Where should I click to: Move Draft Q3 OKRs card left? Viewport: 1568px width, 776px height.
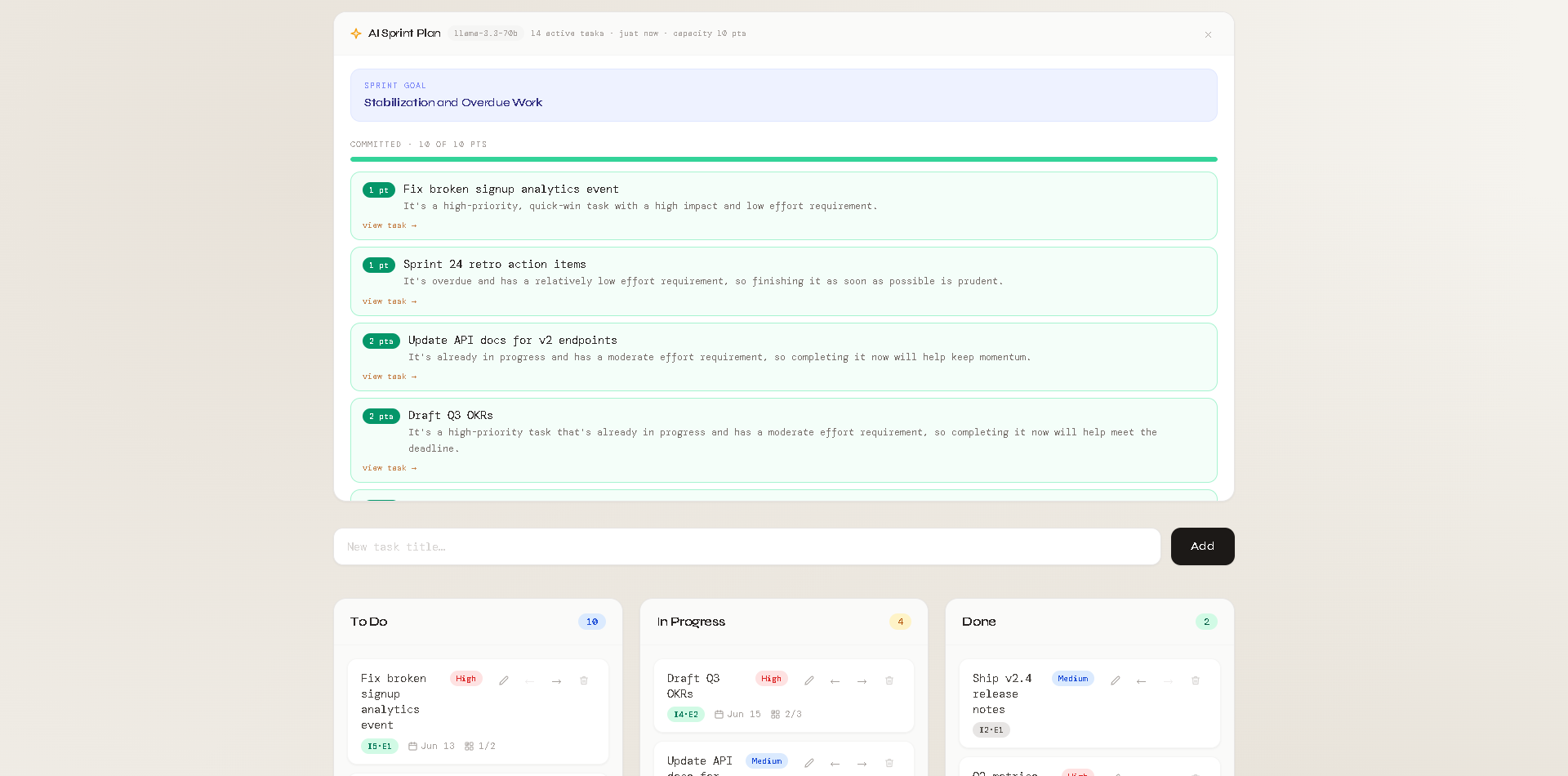(835, 680)
